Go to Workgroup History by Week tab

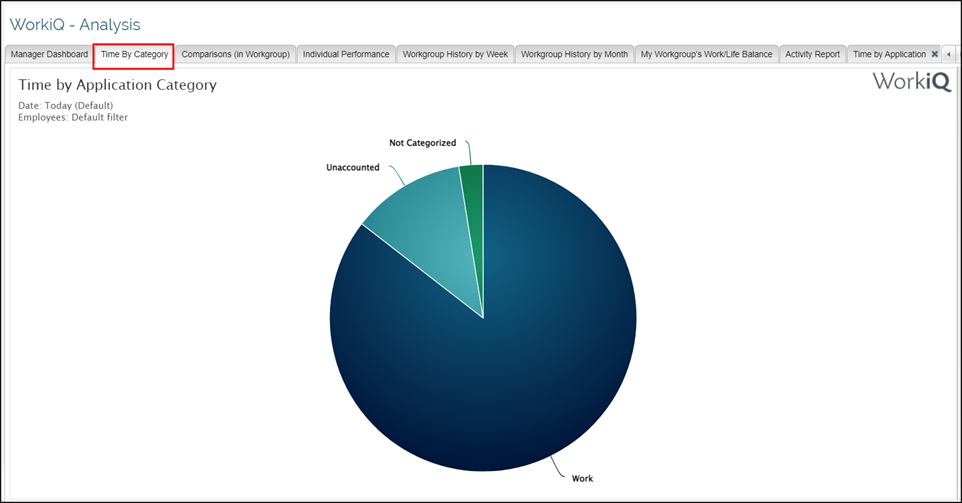point(455,54)
